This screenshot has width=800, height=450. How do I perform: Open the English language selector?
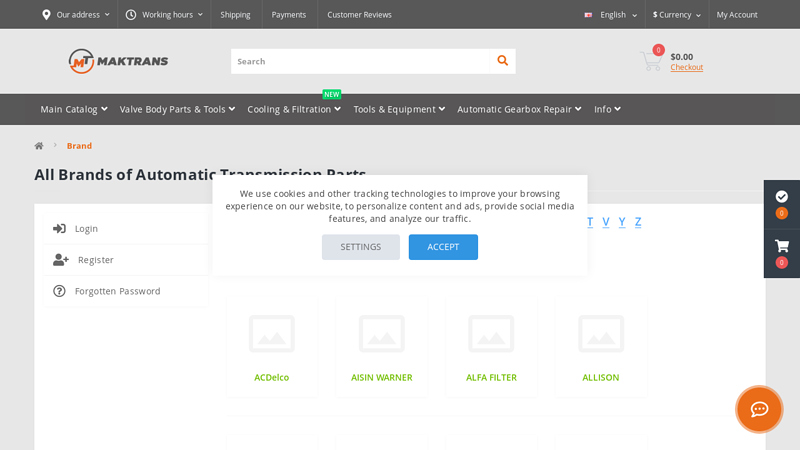coord(611,15)
